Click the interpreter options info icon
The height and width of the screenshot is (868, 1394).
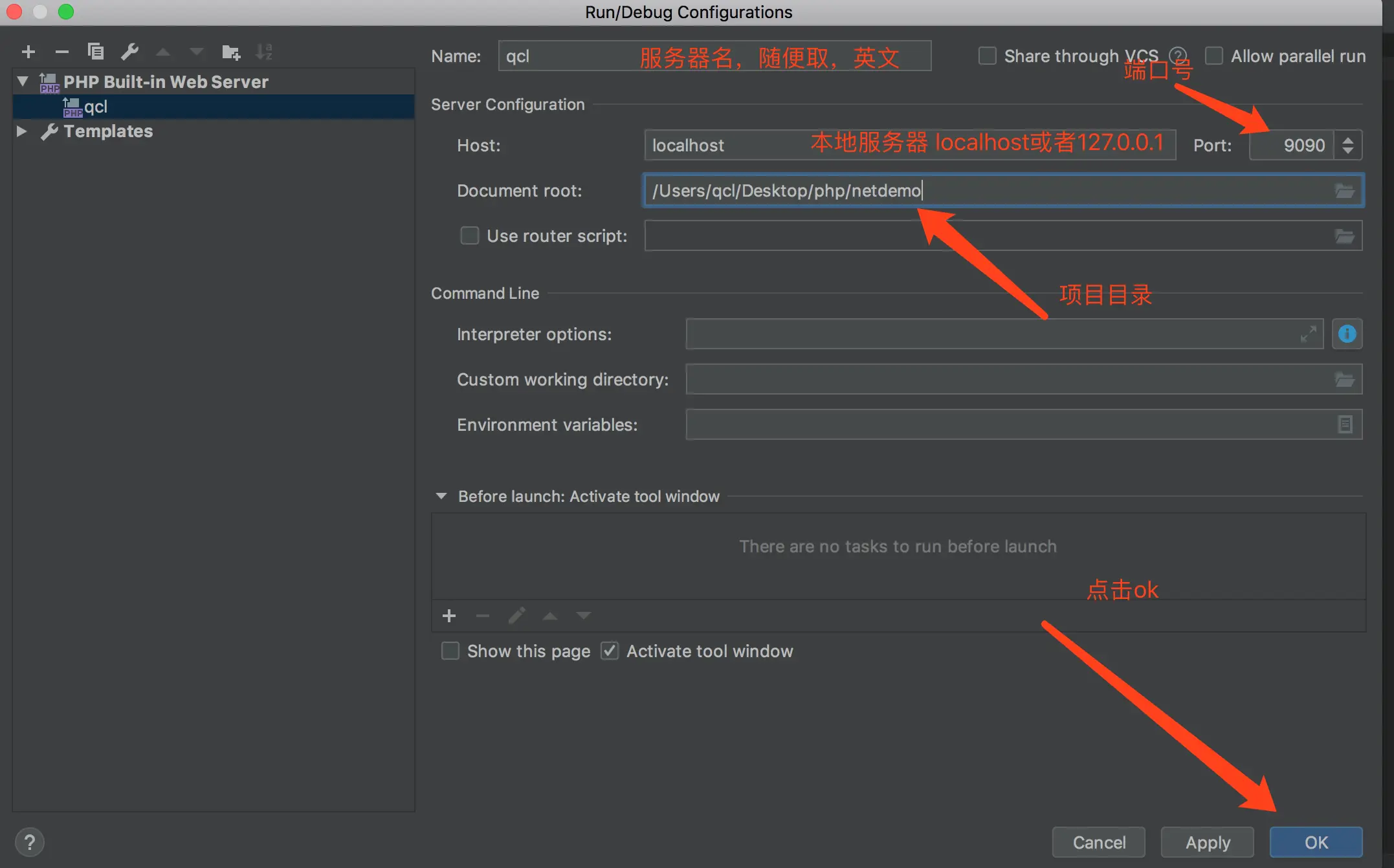tap(1347, 334)
